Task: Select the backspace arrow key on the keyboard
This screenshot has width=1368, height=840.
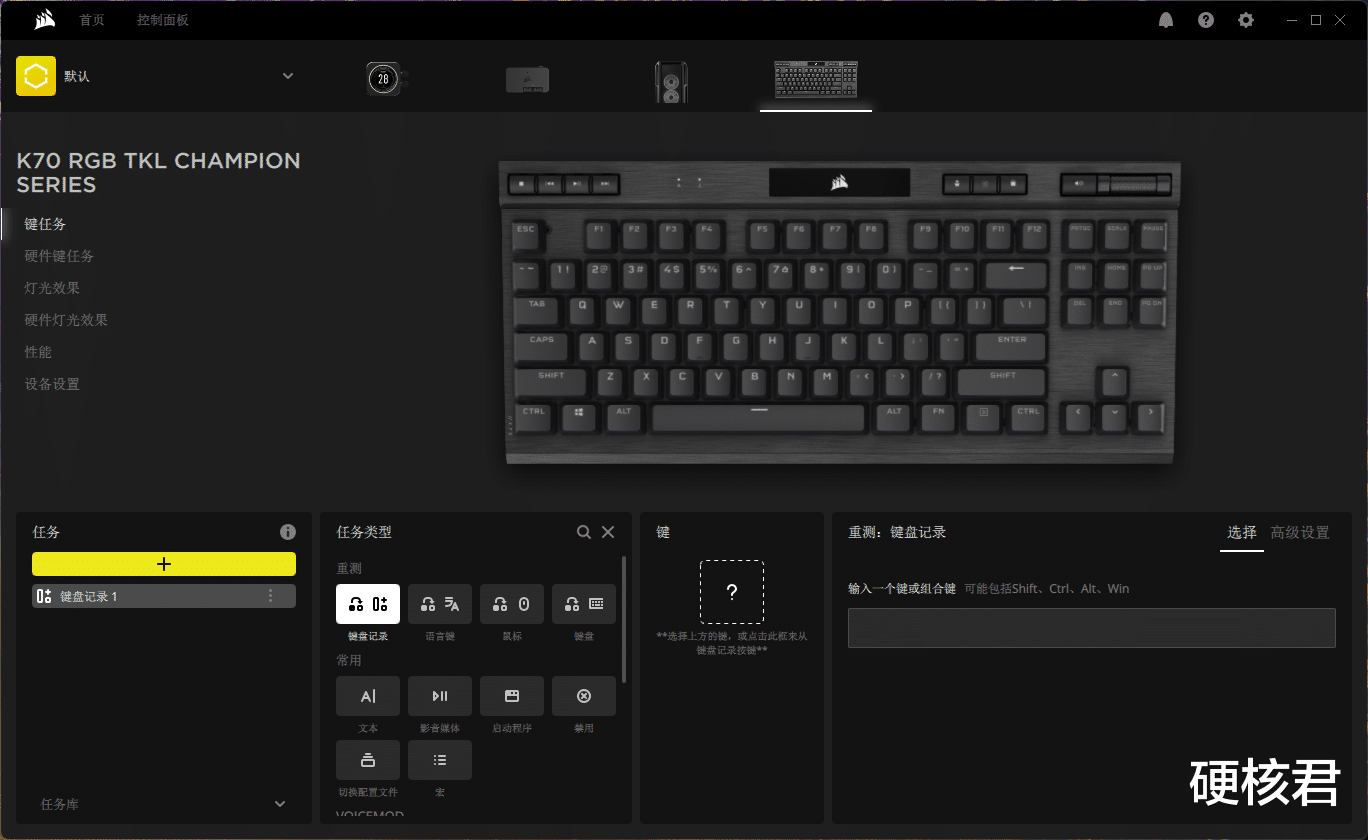Action: (1016, 274)
